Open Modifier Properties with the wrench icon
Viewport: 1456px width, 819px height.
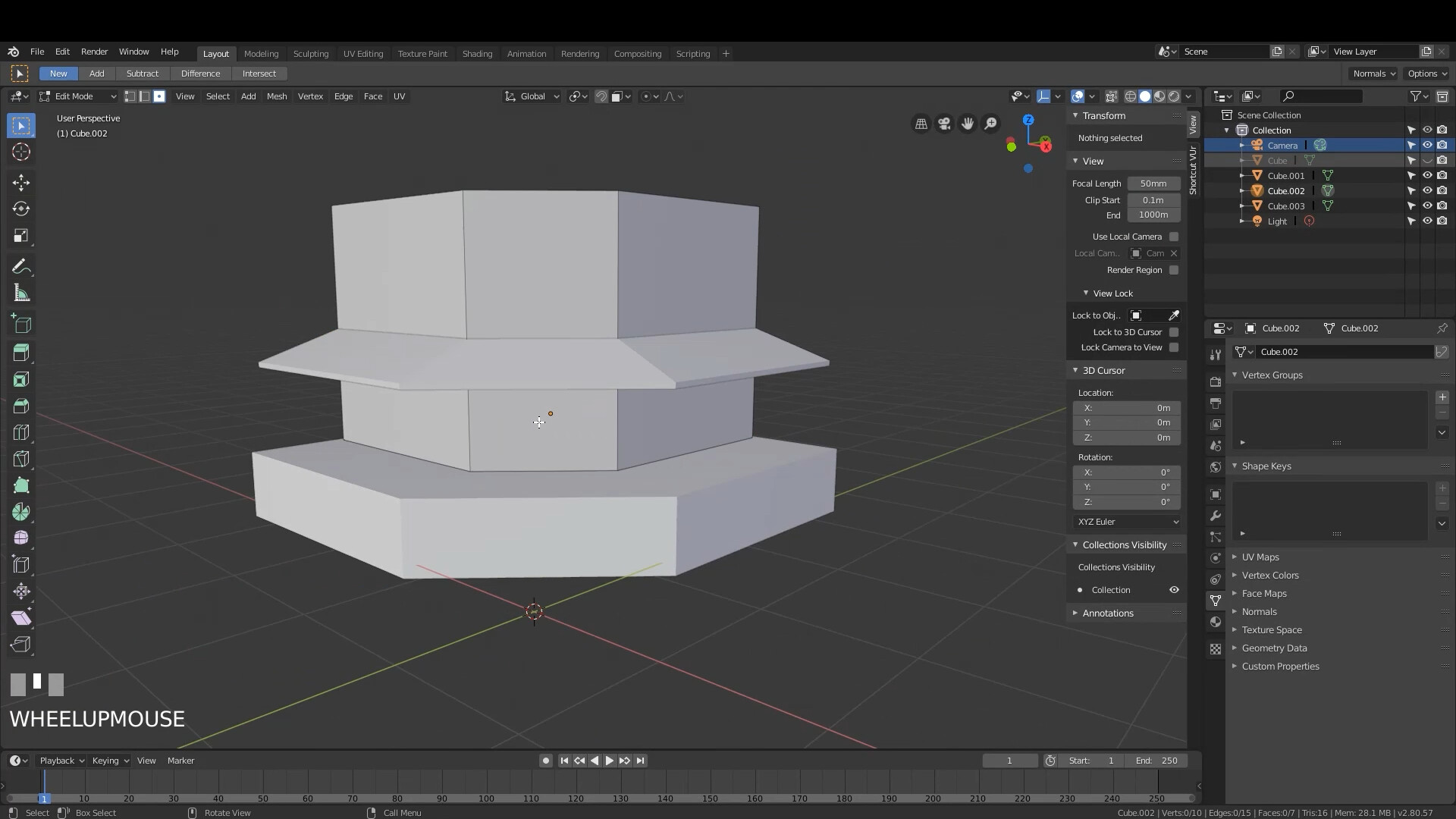(x=1216, y=516)
